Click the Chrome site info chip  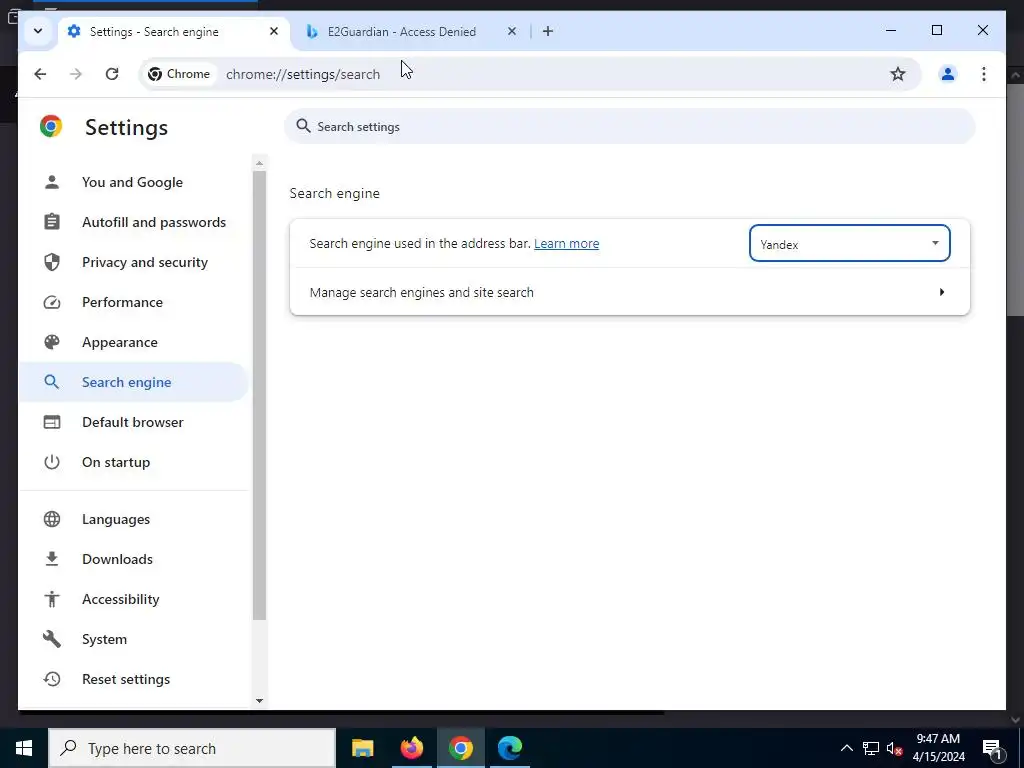(179, 74)
